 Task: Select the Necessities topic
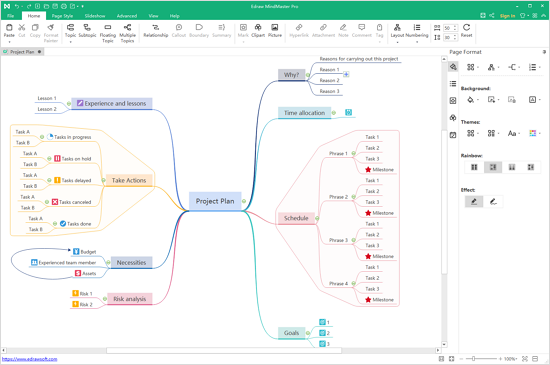point(131,263)
